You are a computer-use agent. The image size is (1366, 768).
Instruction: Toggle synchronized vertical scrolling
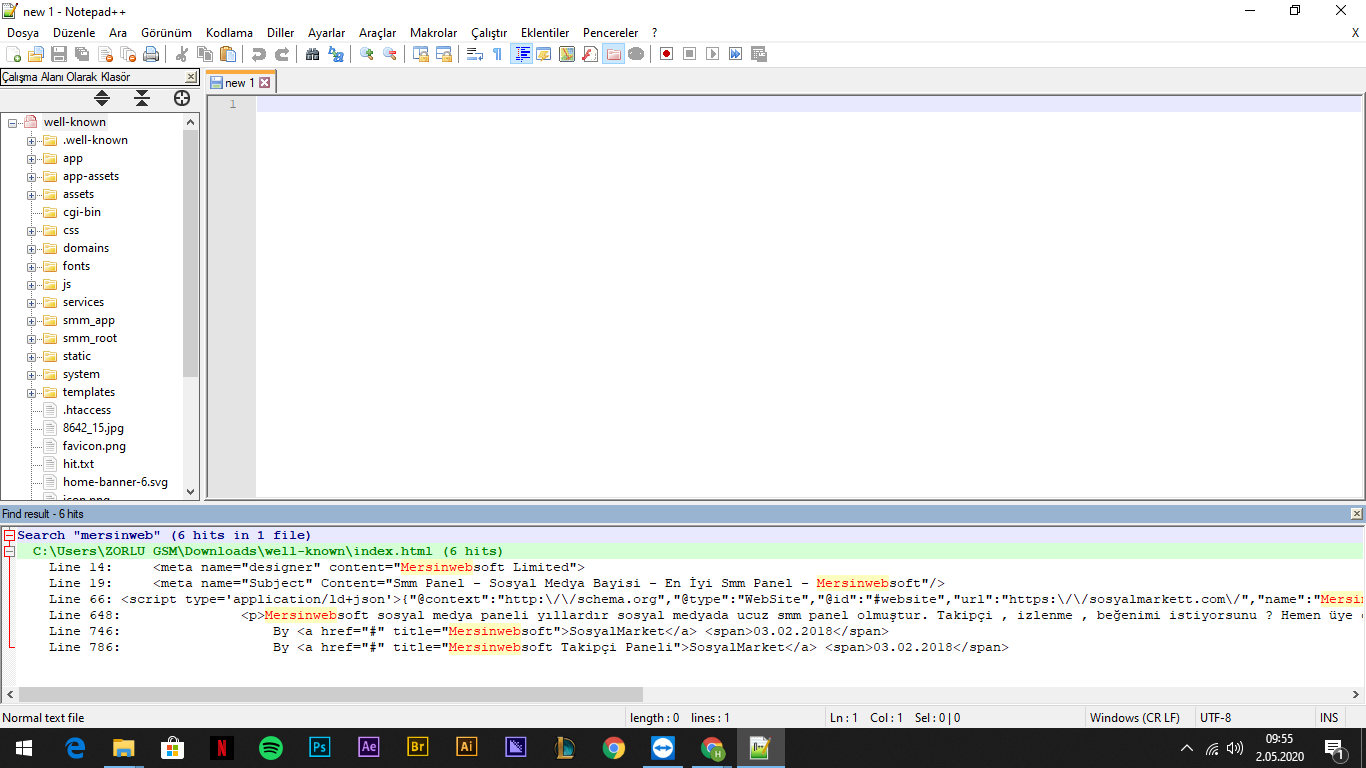tap(421, 54)
